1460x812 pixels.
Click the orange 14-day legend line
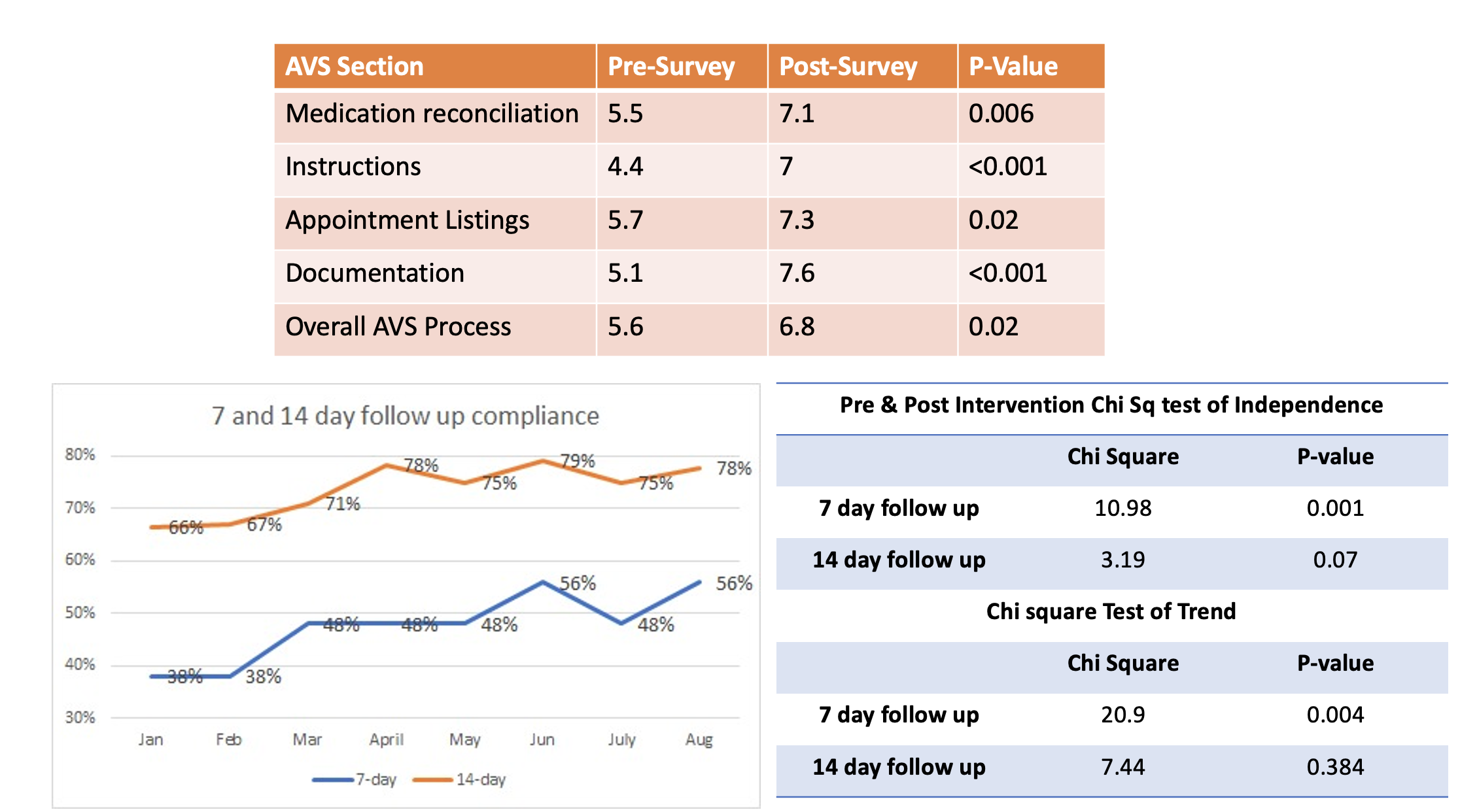point(433,779)
